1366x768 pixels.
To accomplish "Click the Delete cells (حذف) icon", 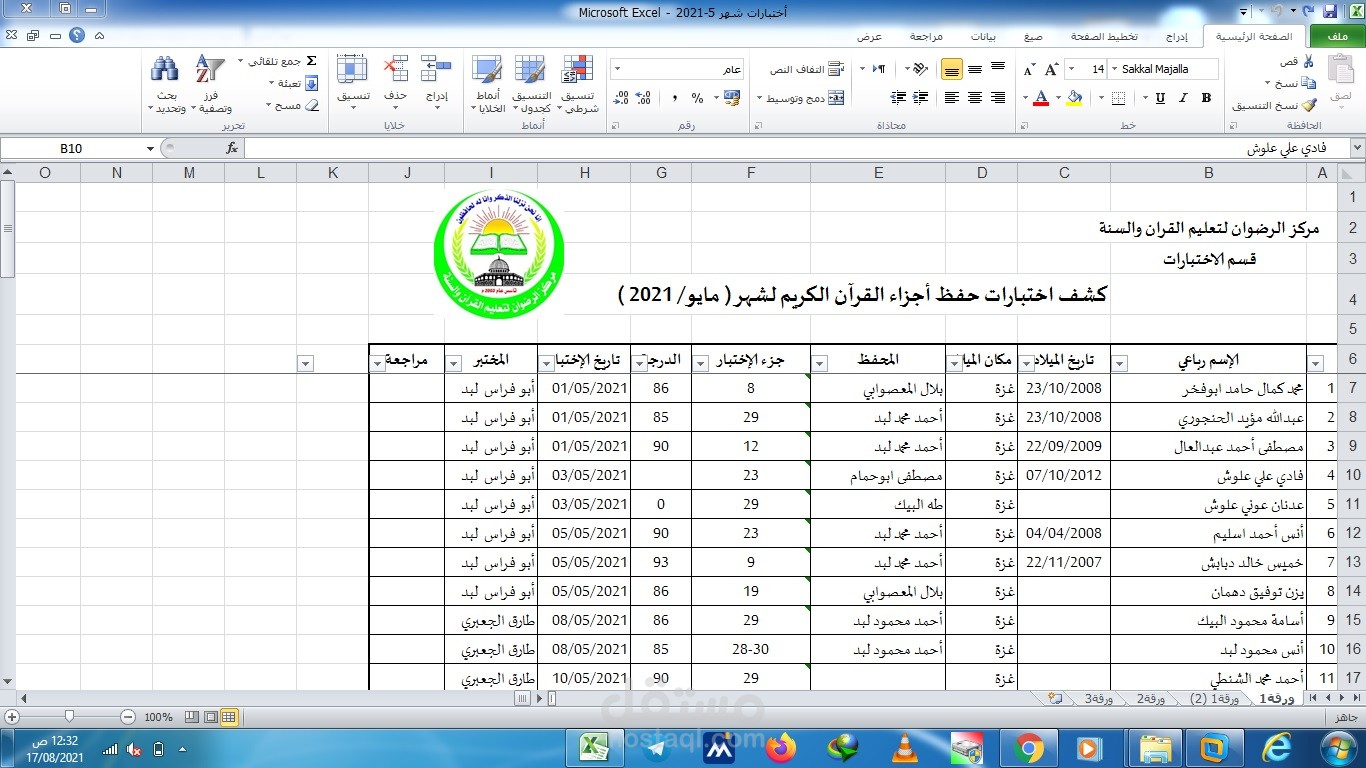I will tap(395, 68).
